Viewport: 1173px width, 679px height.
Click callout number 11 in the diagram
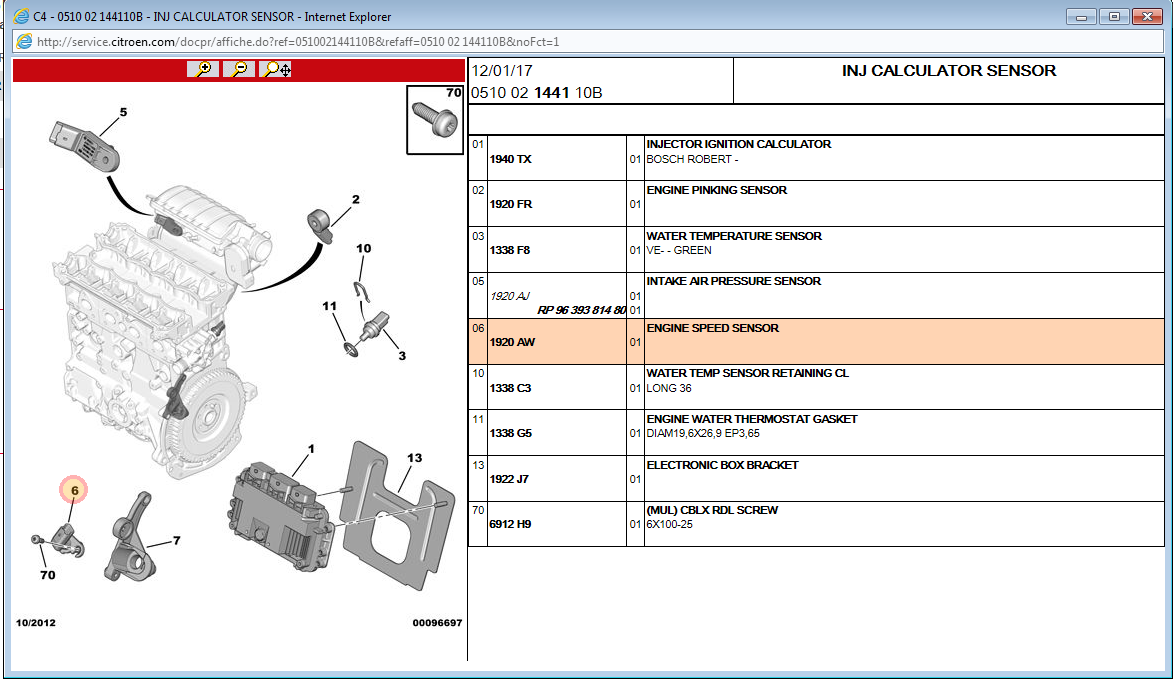[329, 306]
